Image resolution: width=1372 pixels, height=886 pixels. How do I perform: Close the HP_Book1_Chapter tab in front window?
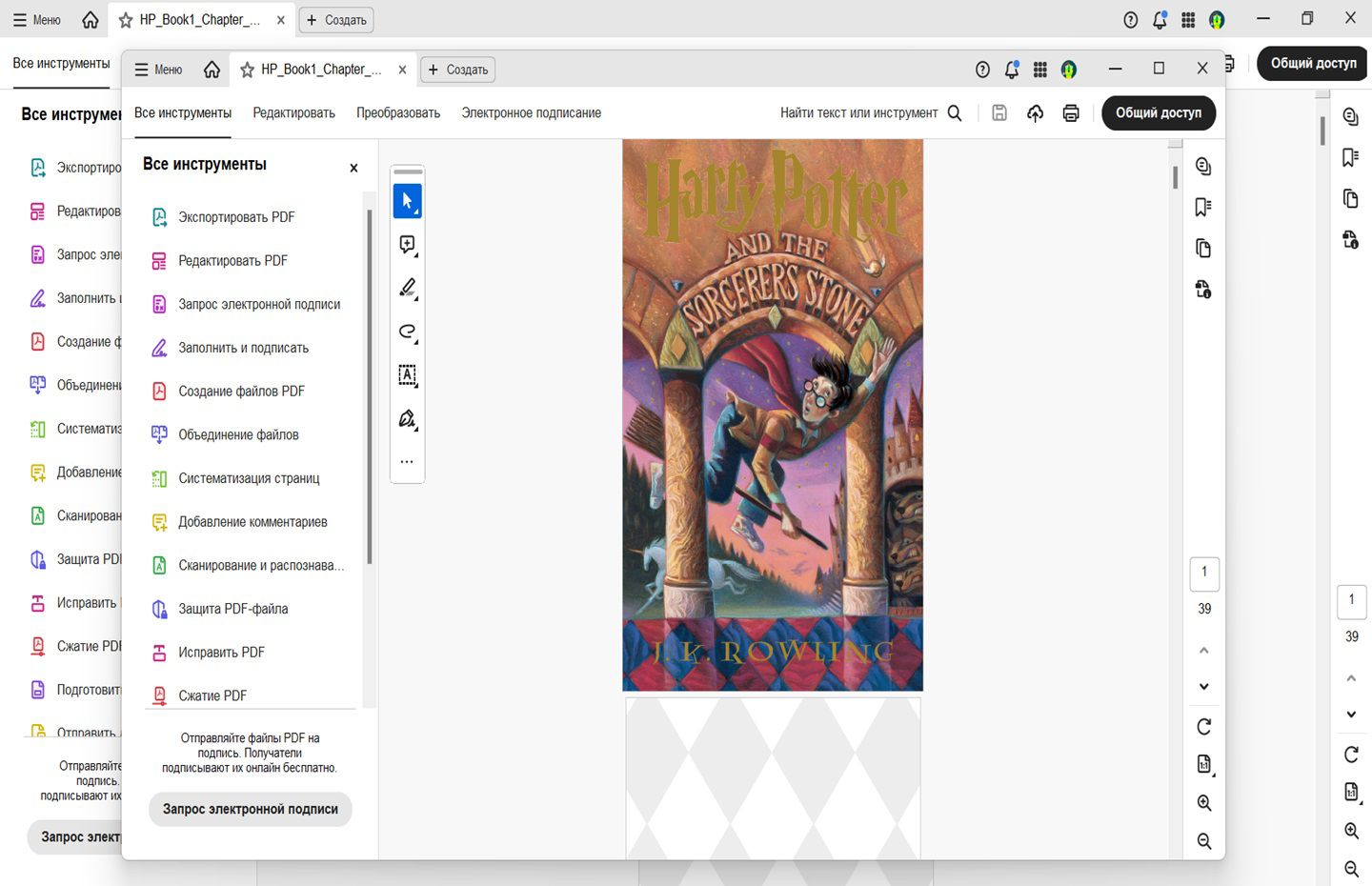402,70
